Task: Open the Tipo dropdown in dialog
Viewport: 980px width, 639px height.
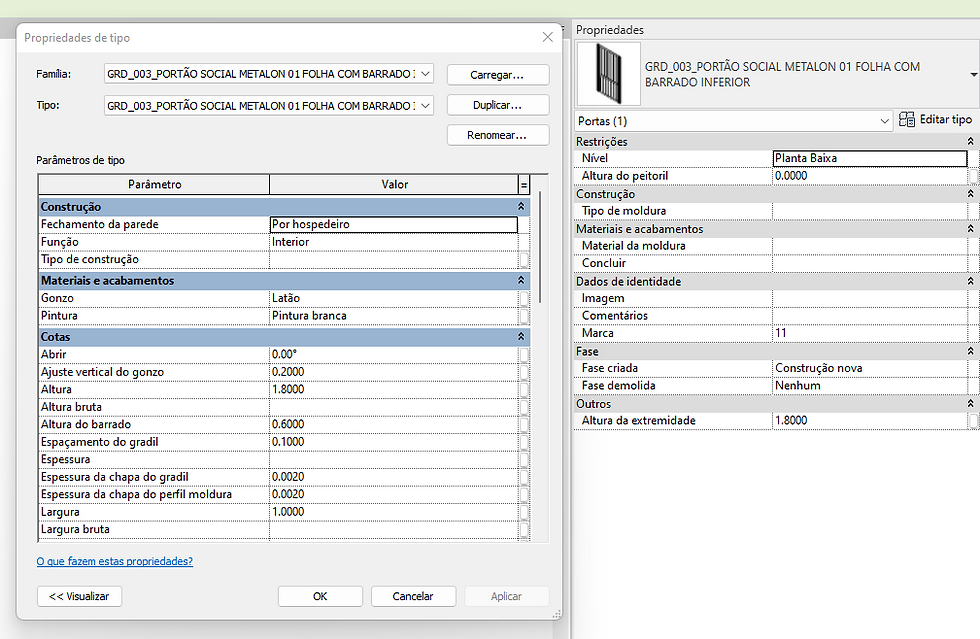Action: [x=425, y=106]
